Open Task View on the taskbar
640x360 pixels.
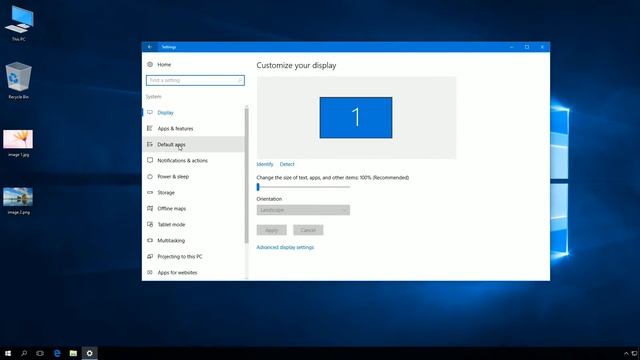(x=40, y=353)
